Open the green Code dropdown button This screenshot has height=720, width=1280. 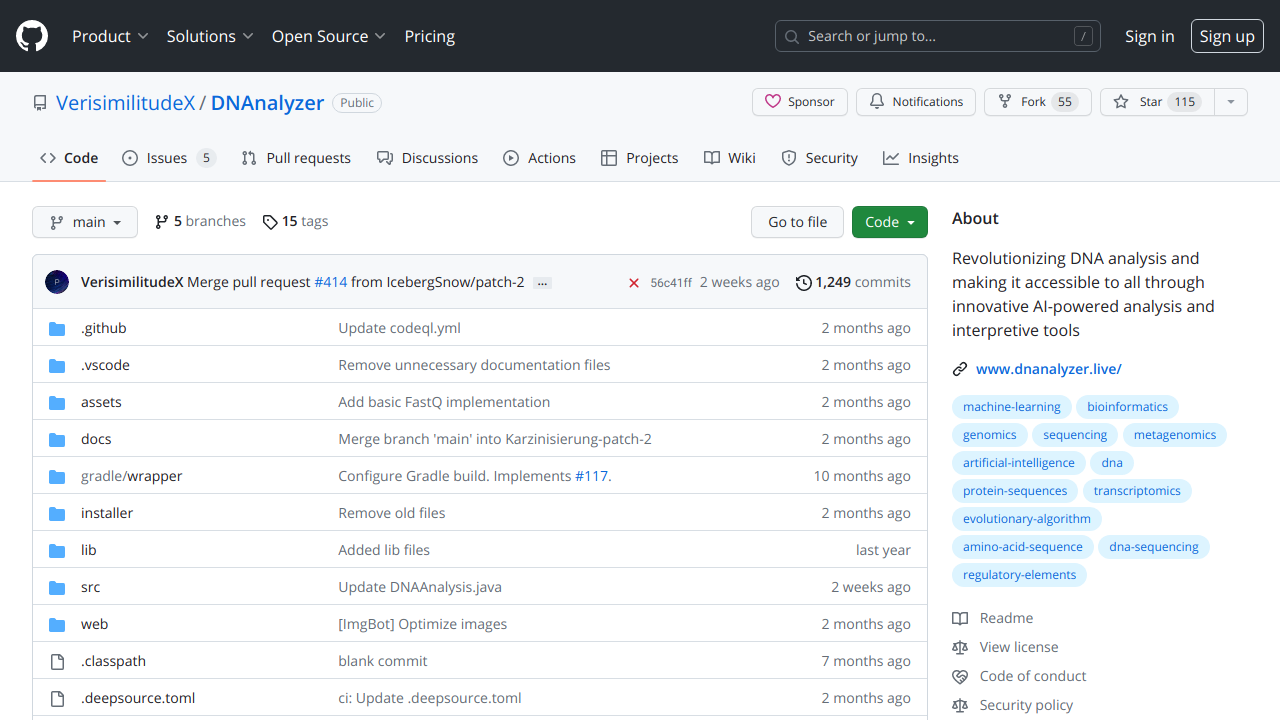(890, 222)
